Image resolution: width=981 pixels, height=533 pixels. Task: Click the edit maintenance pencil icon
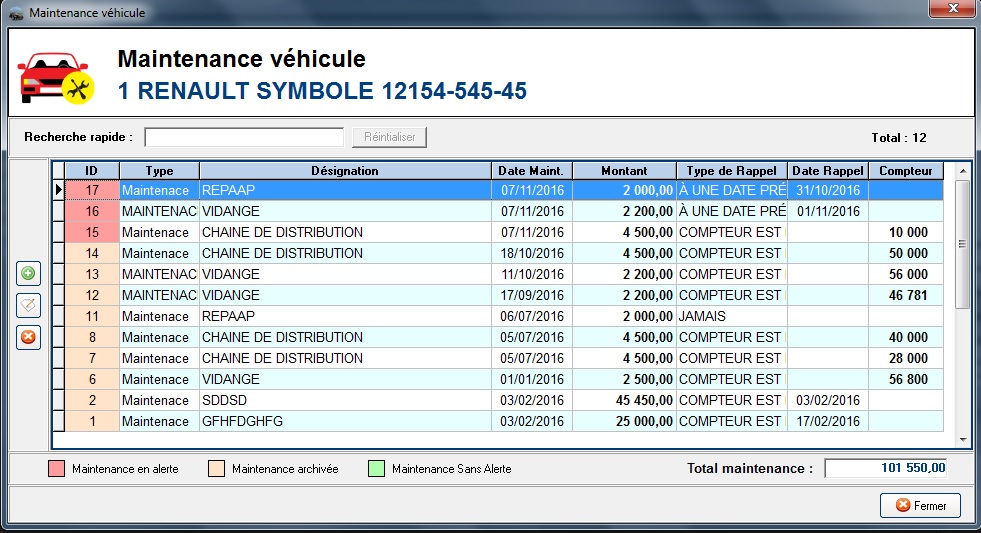coord(28,305)
